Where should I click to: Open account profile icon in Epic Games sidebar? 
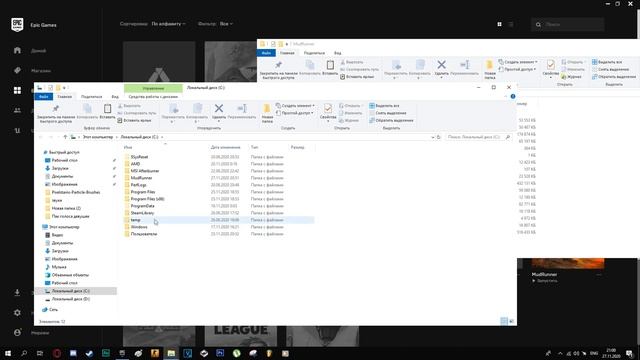tap(17, 333)
